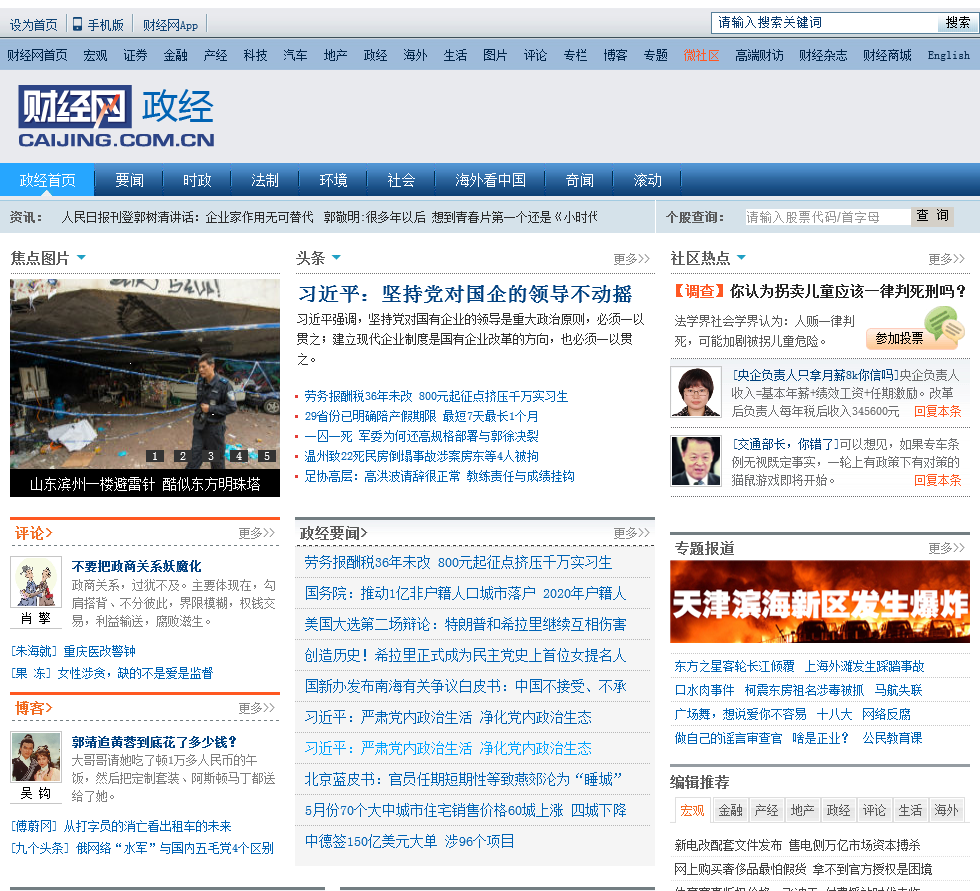Click 肖擎 columnist cartoon avatar
Viewport: 980px width, 891px height.
[36, 582]
